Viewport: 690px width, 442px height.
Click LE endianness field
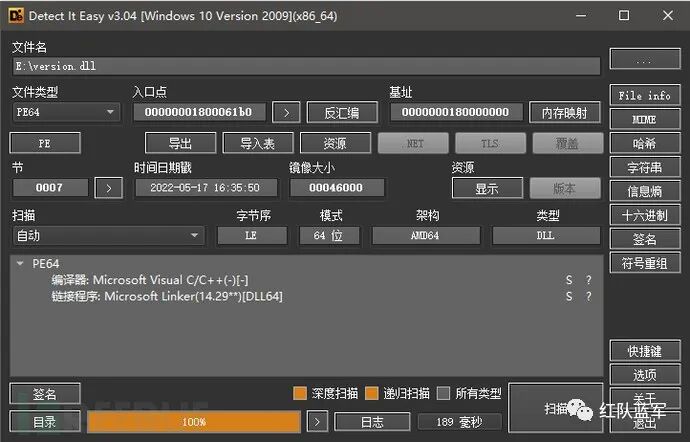(x=252, y=236)
